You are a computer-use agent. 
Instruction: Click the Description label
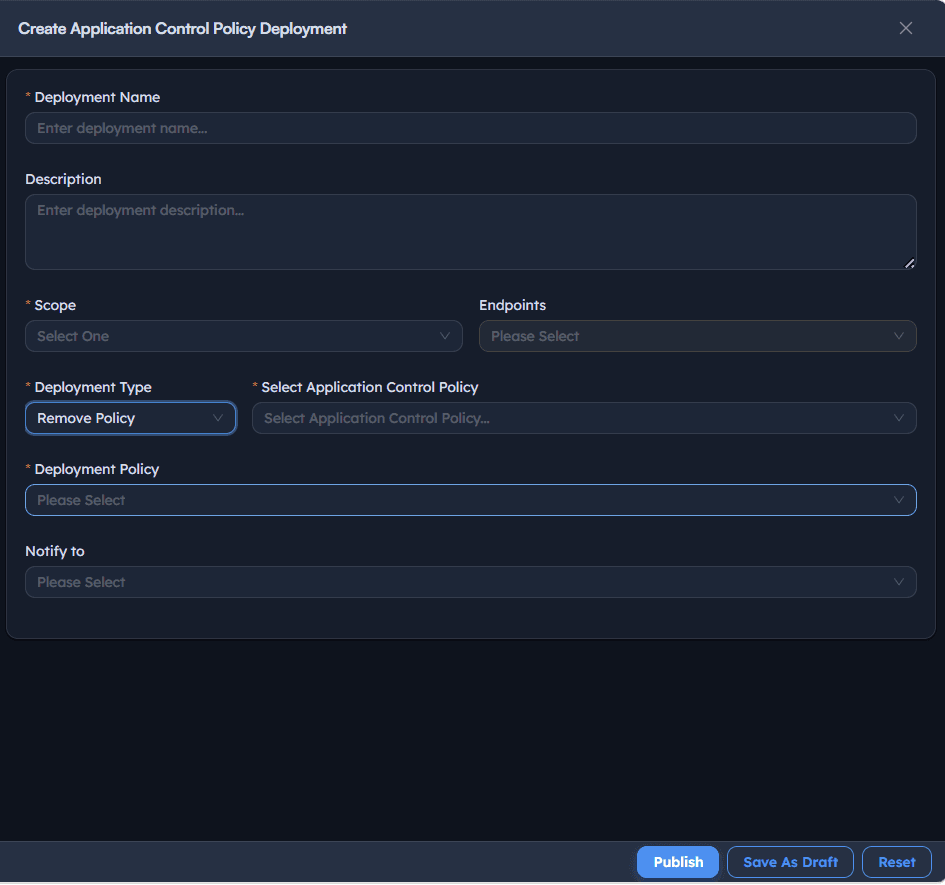coord(63,179)
